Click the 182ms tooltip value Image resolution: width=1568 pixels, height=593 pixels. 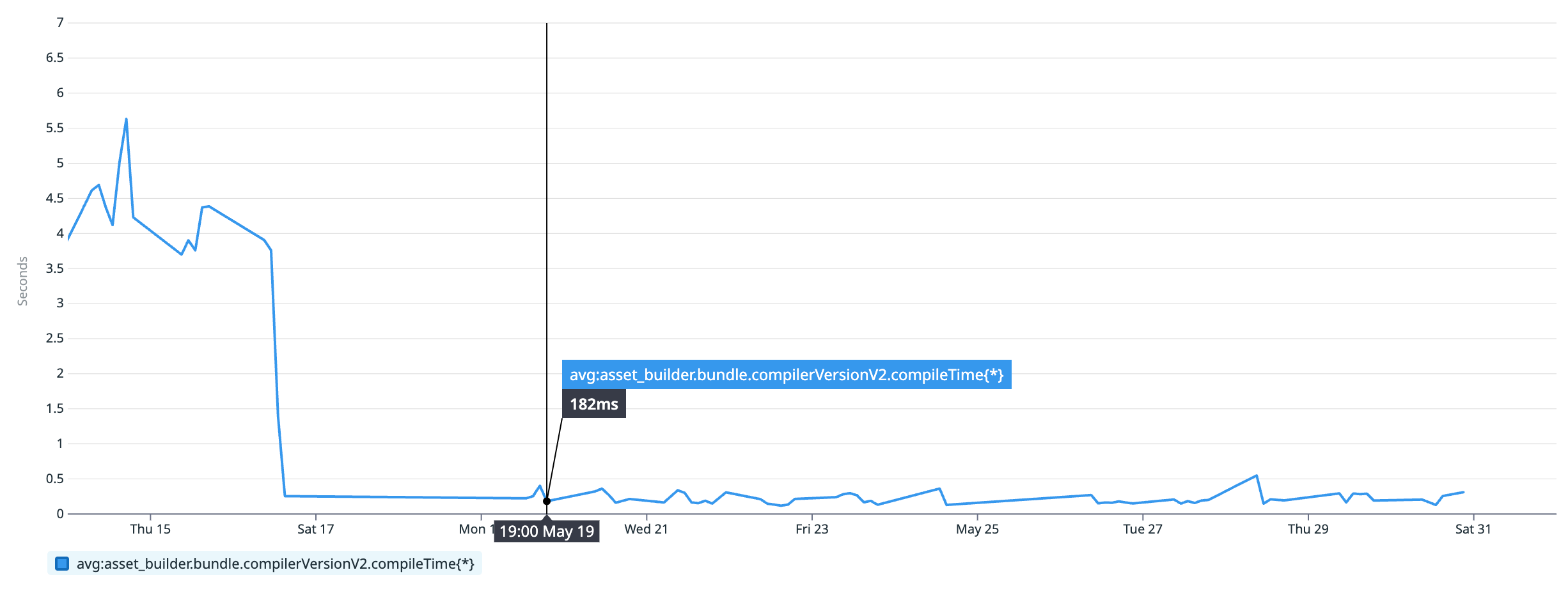click(x=593, y=404)
